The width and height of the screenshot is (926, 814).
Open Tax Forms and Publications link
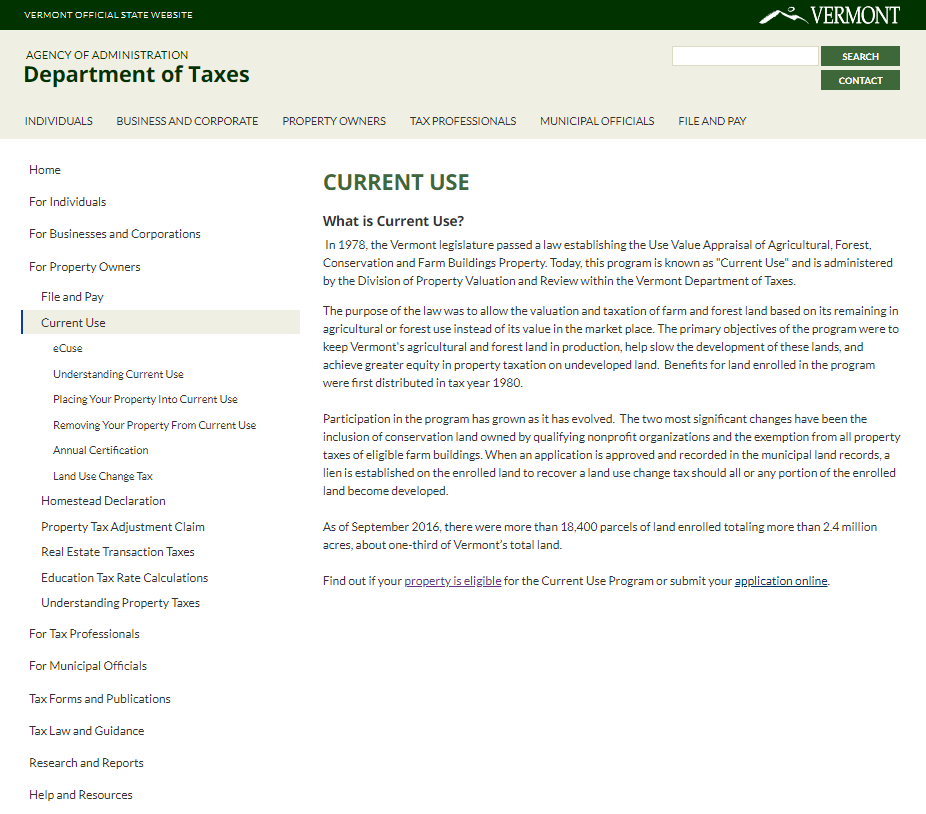(100, 699)
